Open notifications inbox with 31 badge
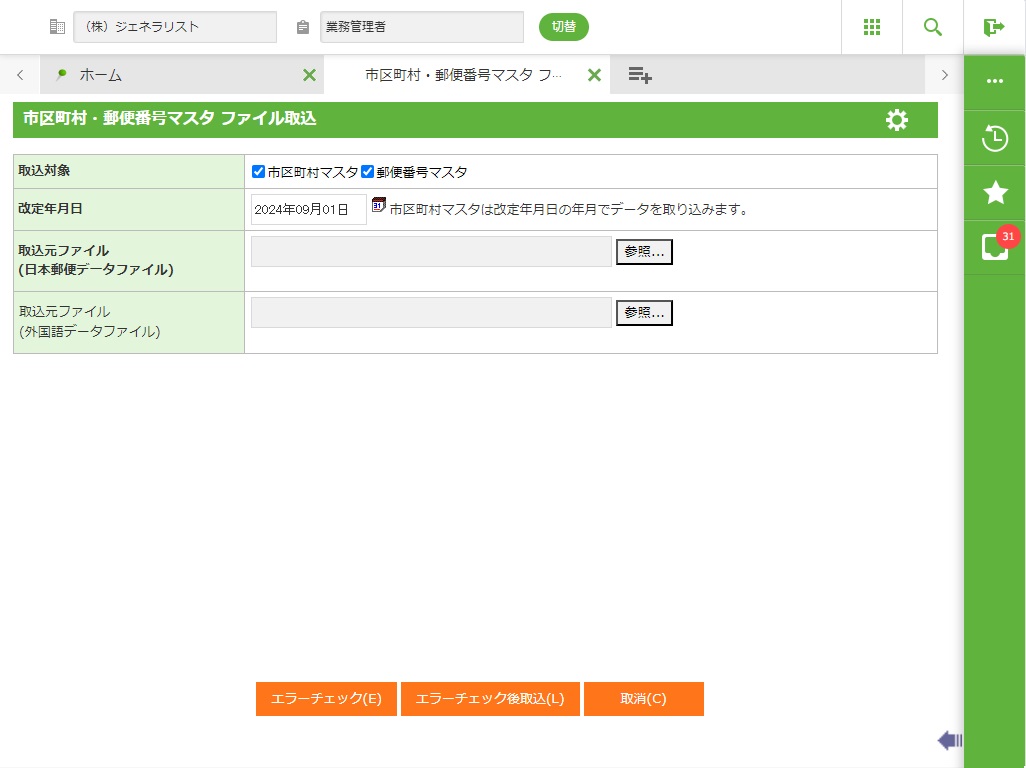1026x768 pixels. coord(995,247)
